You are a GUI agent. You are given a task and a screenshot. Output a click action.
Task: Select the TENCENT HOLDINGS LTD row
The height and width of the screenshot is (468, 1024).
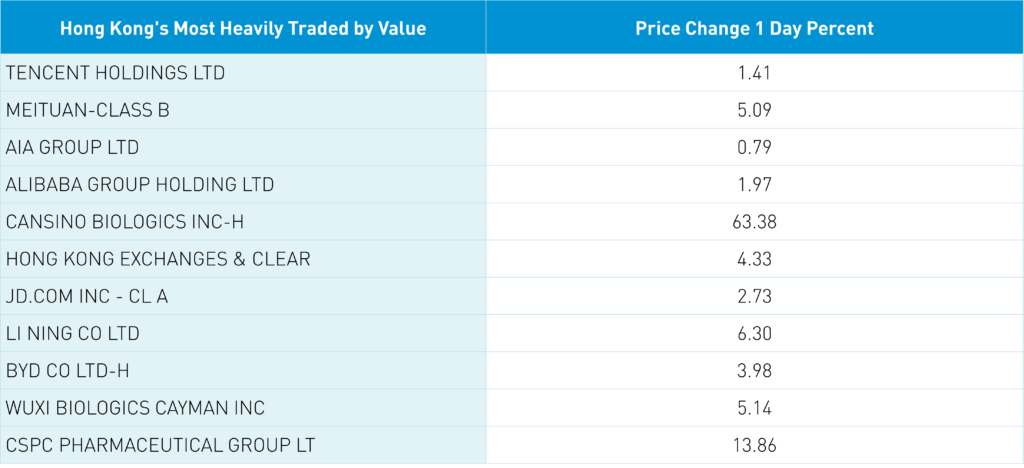(115, 73)
